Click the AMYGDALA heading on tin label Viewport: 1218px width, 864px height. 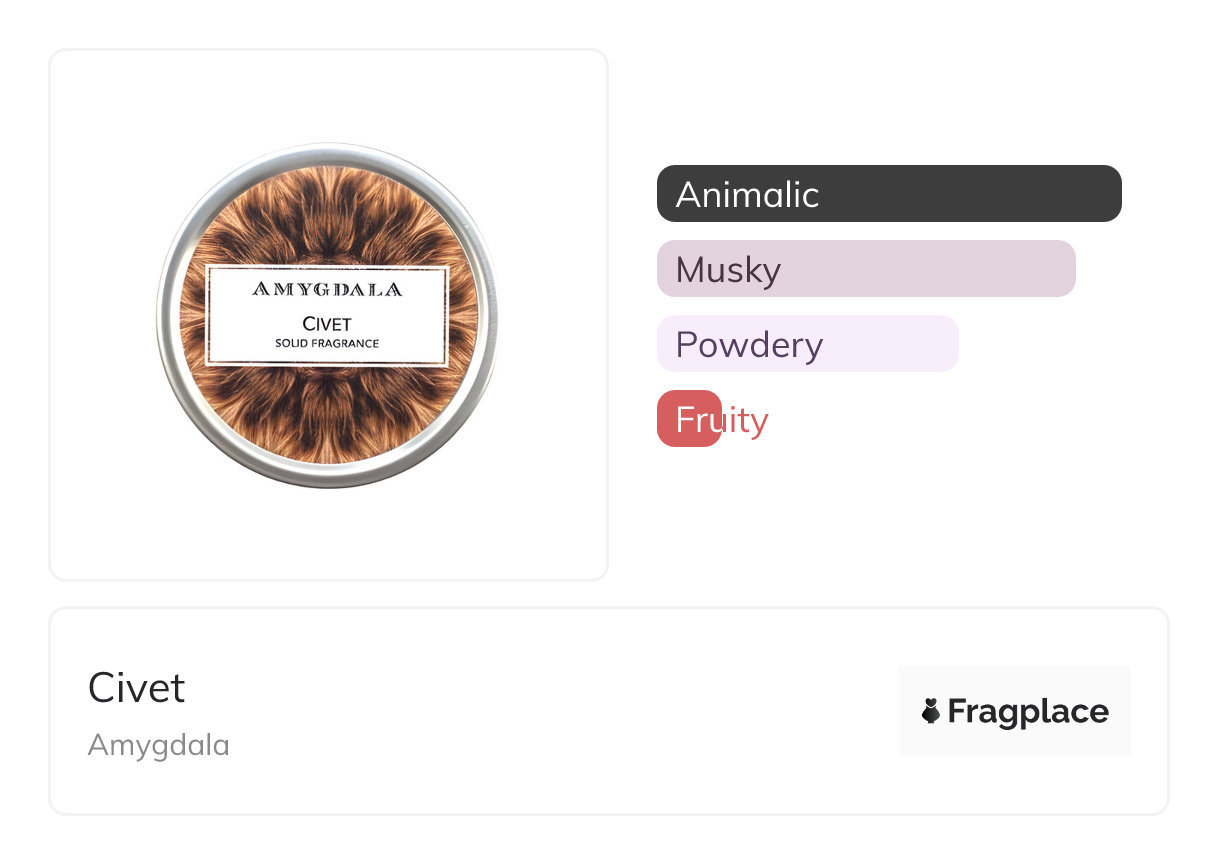click(x=327, y=290)
